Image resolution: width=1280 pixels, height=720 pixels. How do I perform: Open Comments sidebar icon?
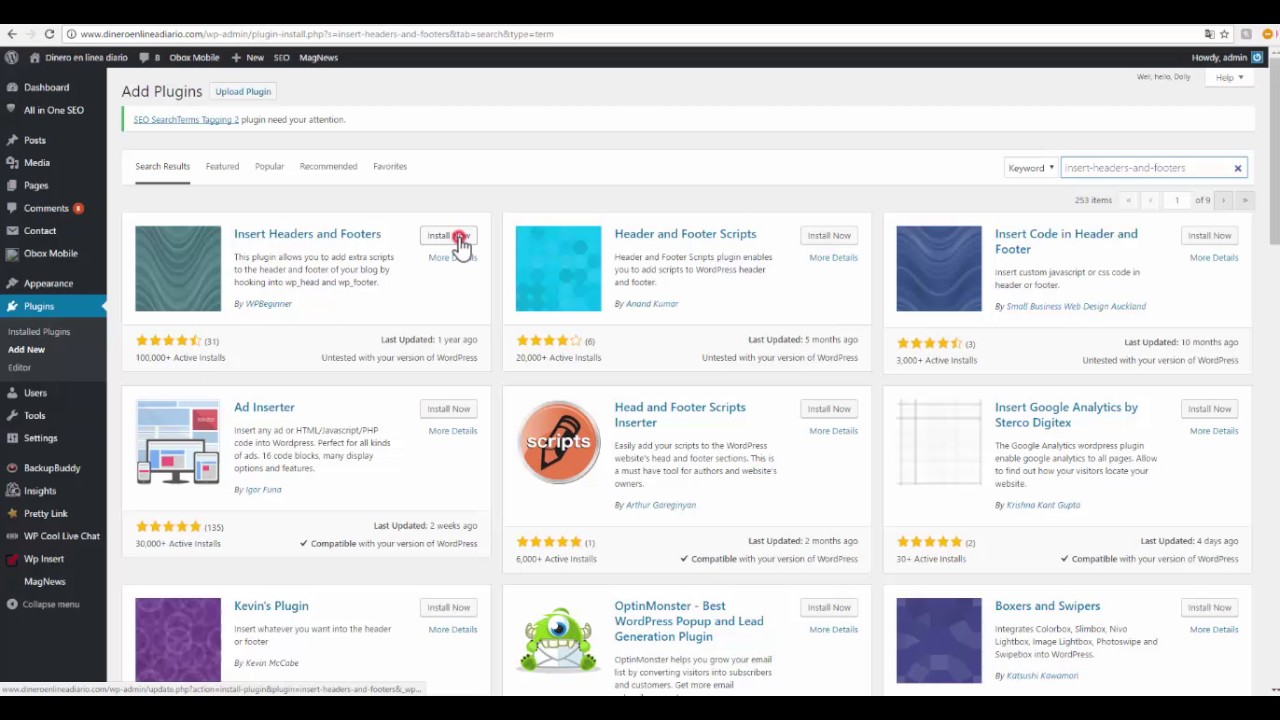click(12, 208)
